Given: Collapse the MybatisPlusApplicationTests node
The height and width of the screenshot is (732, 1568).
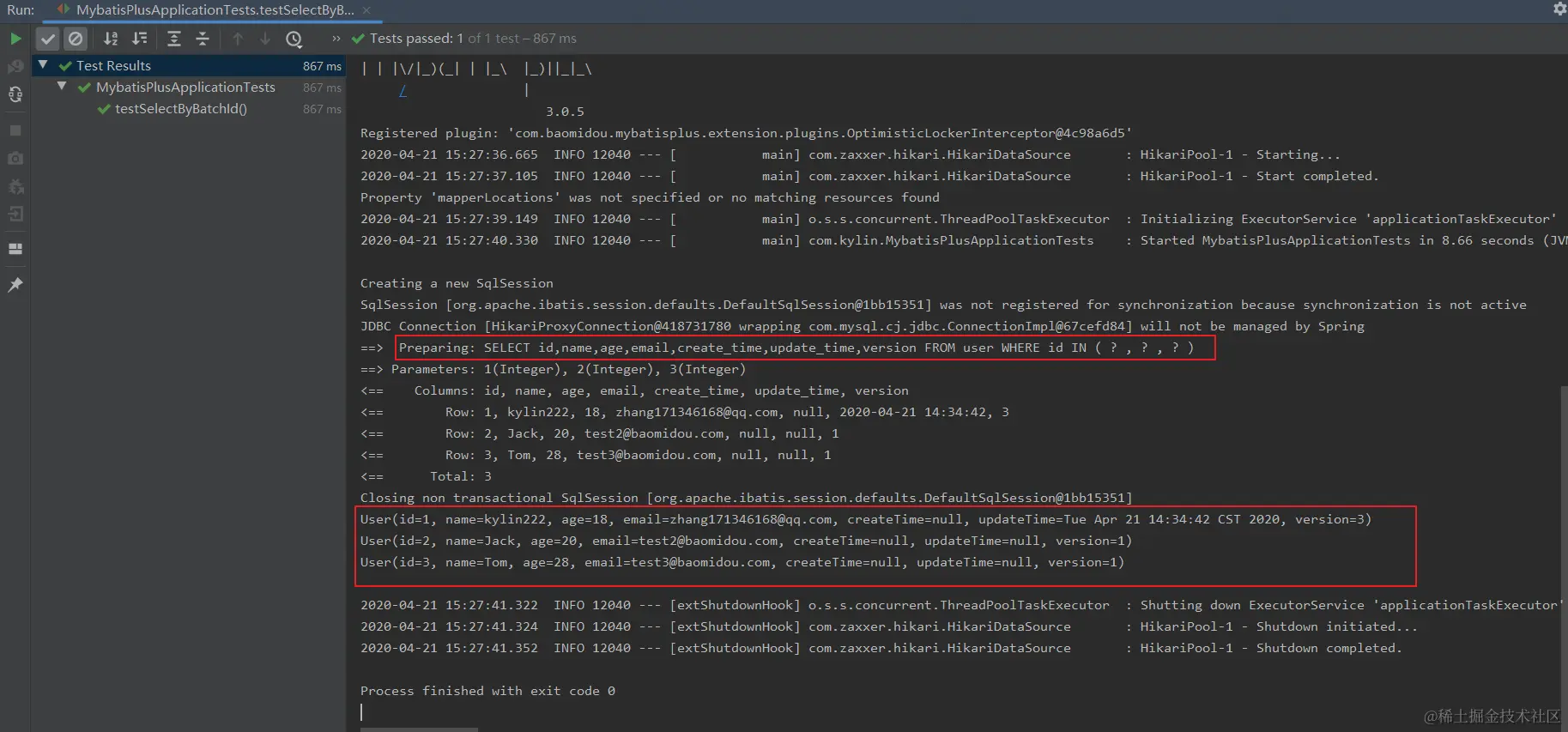Looking at the screenshot, I should point(62,87).
